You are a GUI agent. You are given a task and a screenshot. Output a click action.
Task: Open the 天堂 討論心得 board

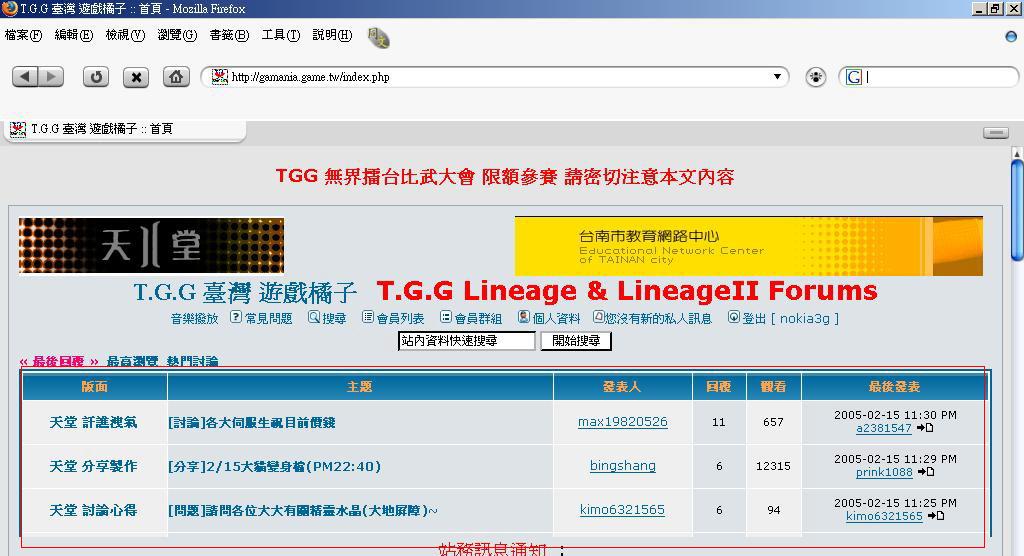coord(93,510)
